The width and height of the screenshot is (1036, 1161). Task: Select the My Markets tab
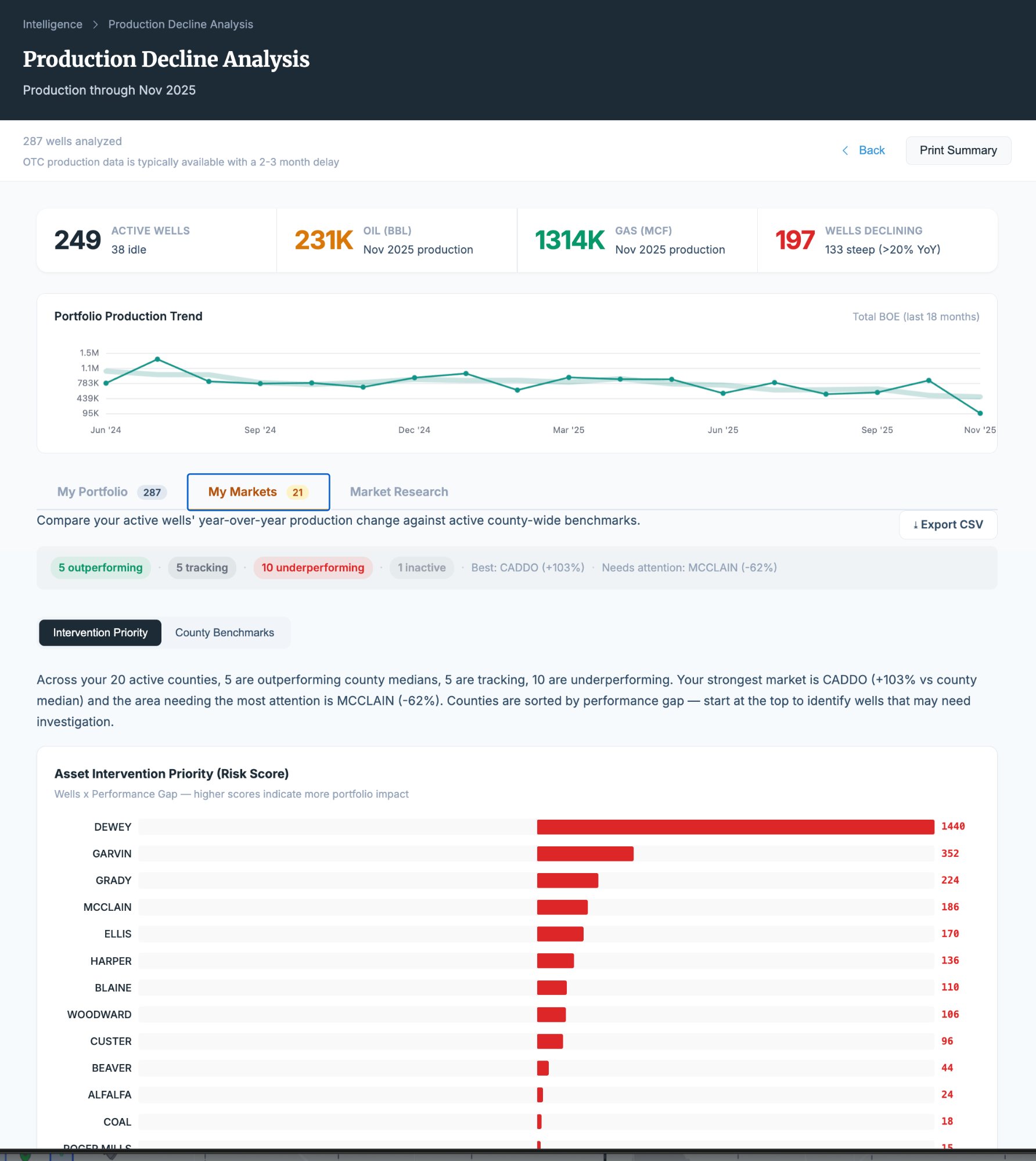point(258,492)
